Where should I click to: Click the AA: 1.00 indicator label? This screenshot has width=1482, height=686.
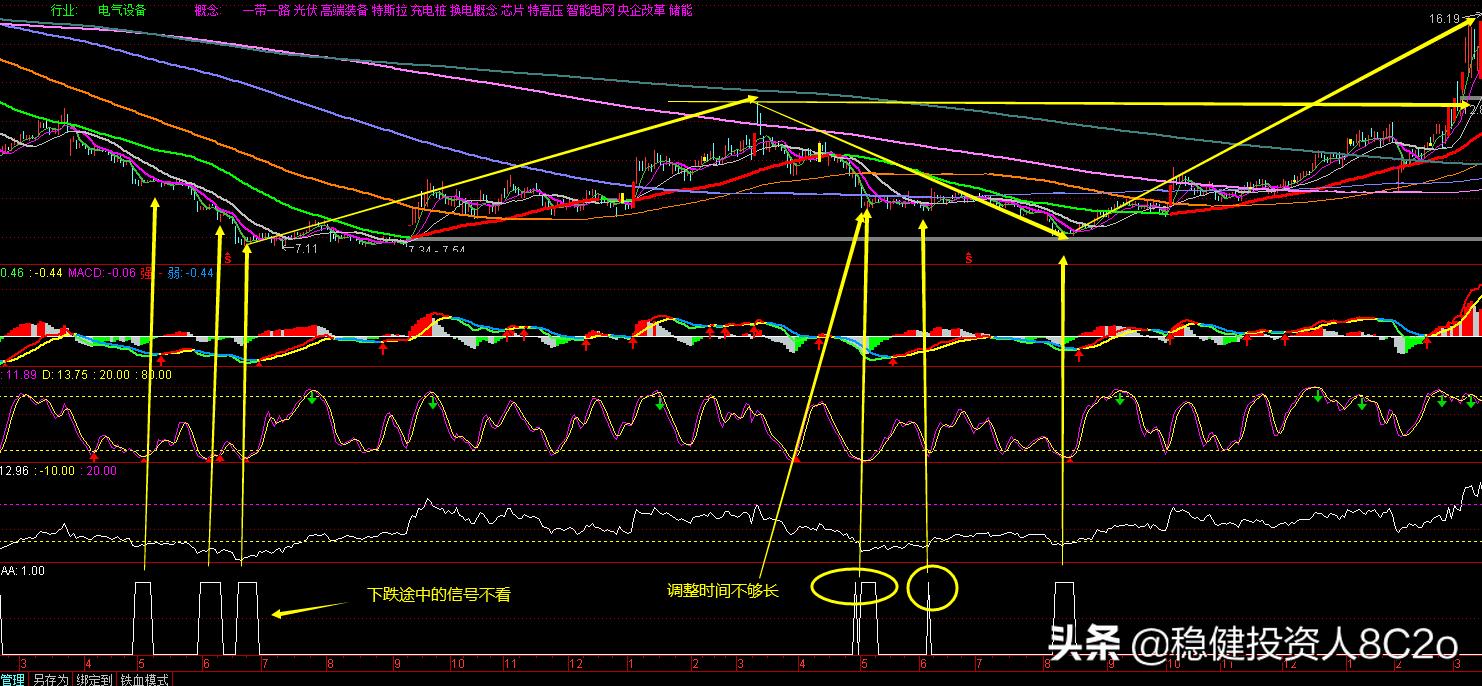tap(22, 571)
